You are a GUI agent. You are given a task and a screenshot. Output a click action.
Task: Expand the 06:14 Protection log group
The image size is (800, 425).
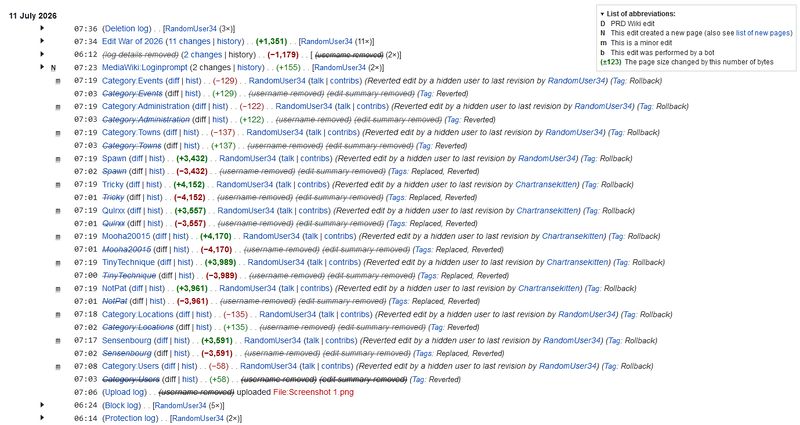pos(42,418)
